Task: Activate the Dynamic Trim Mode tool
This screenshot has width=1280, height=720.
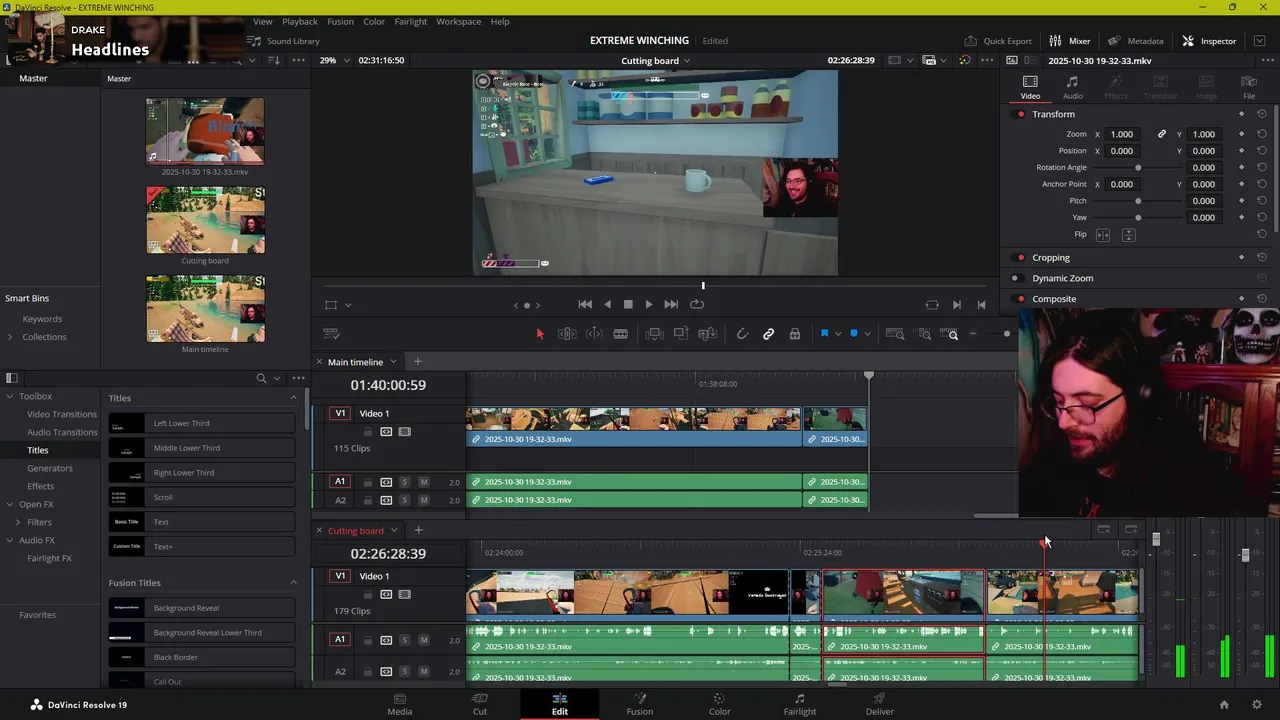Action: point(594,334)
